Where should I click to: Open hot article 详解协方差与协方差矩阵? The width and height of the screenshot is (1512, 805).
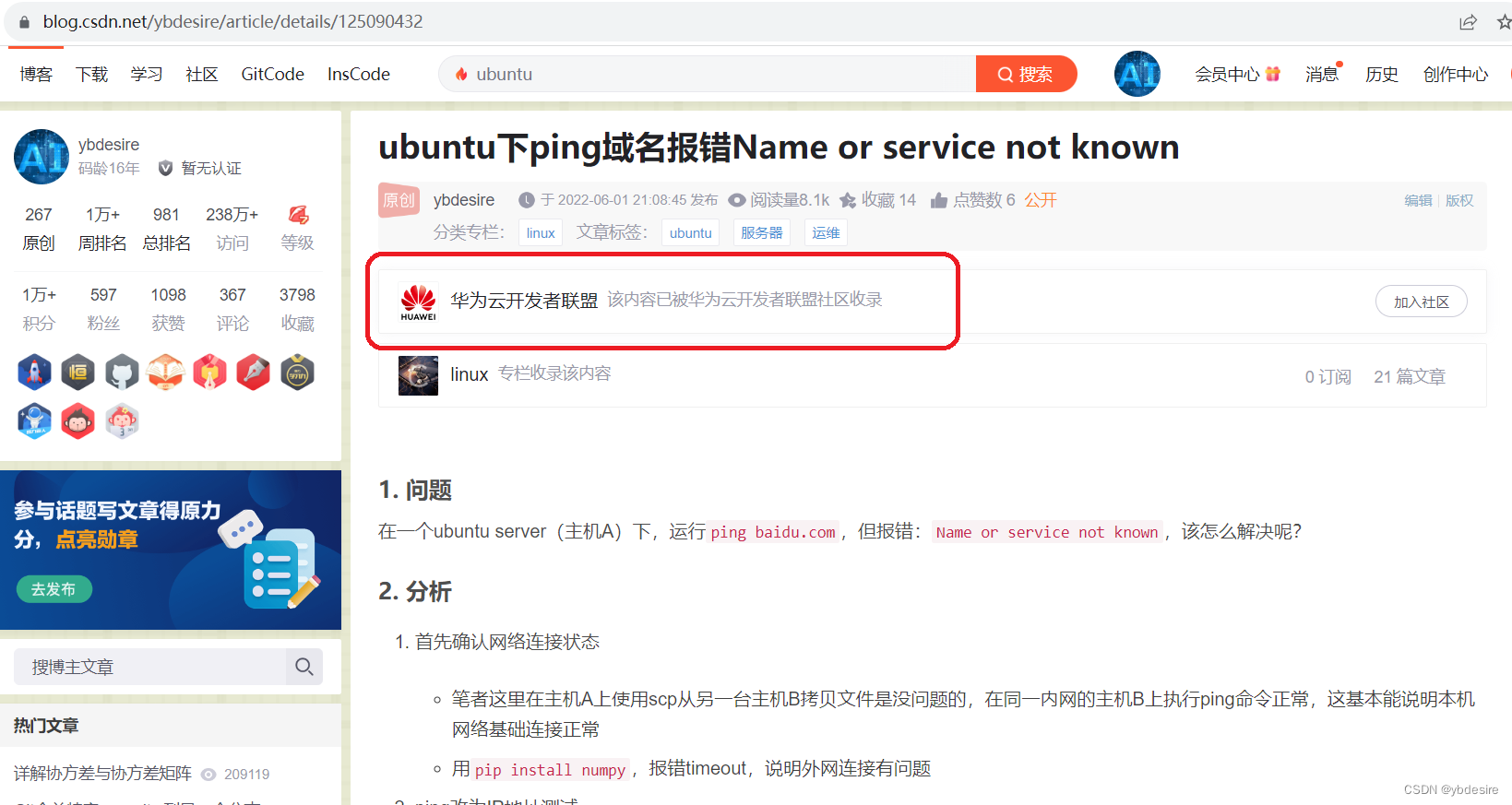click(x=102, y=774)
